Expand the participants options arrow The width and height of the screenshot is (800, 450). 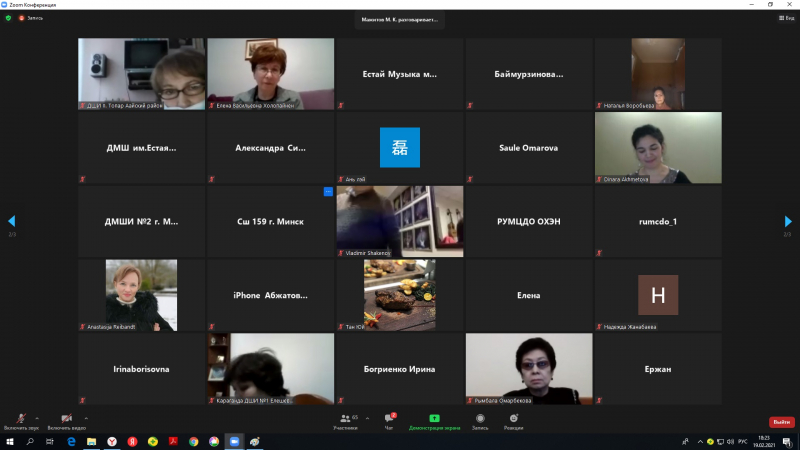[365, 417]
